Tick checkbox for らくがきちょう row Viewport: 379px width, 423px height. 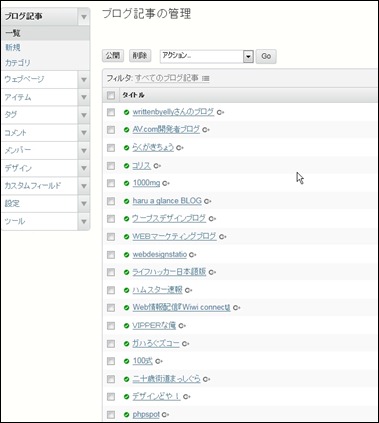pyautogui.click(x=111, y=148)
